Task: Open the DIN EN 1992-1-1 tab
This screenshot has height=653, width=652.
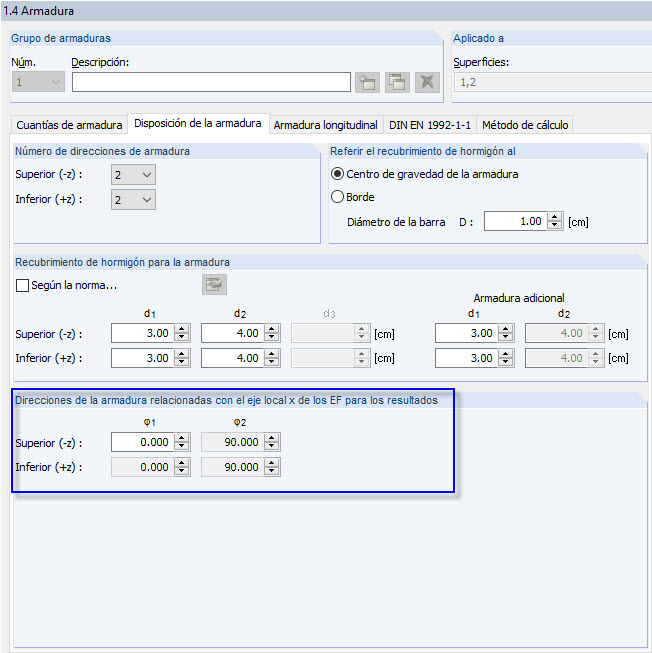Action: (430, 125)
